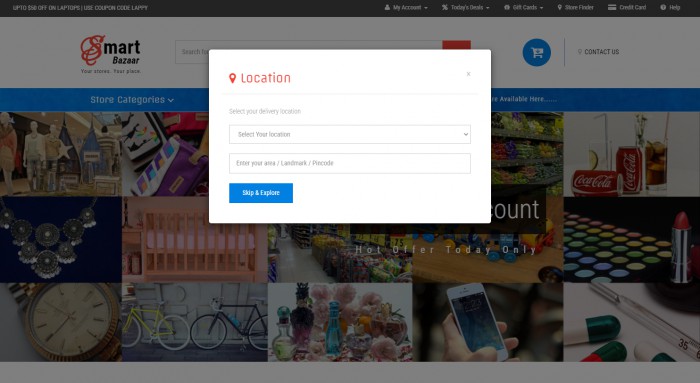Close the Location dialog
The width and height of the screenshot is (700, 383).
(468, 74)
